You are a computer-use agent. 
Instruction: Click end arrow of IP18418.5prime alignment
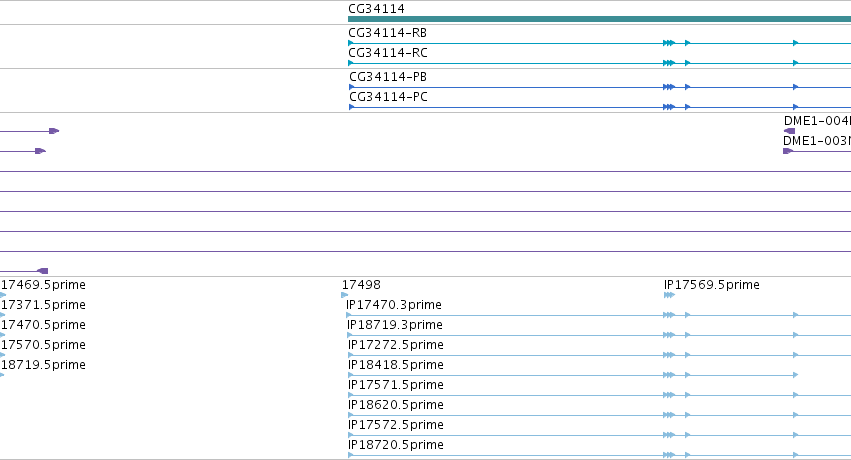tap(795, 375)
